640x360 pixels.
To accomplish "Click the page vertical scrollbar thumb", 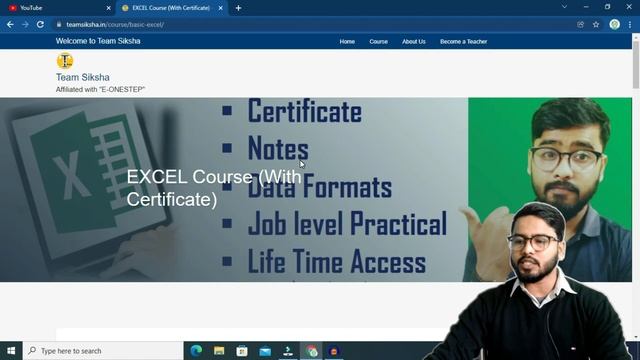I will [636, 64].
